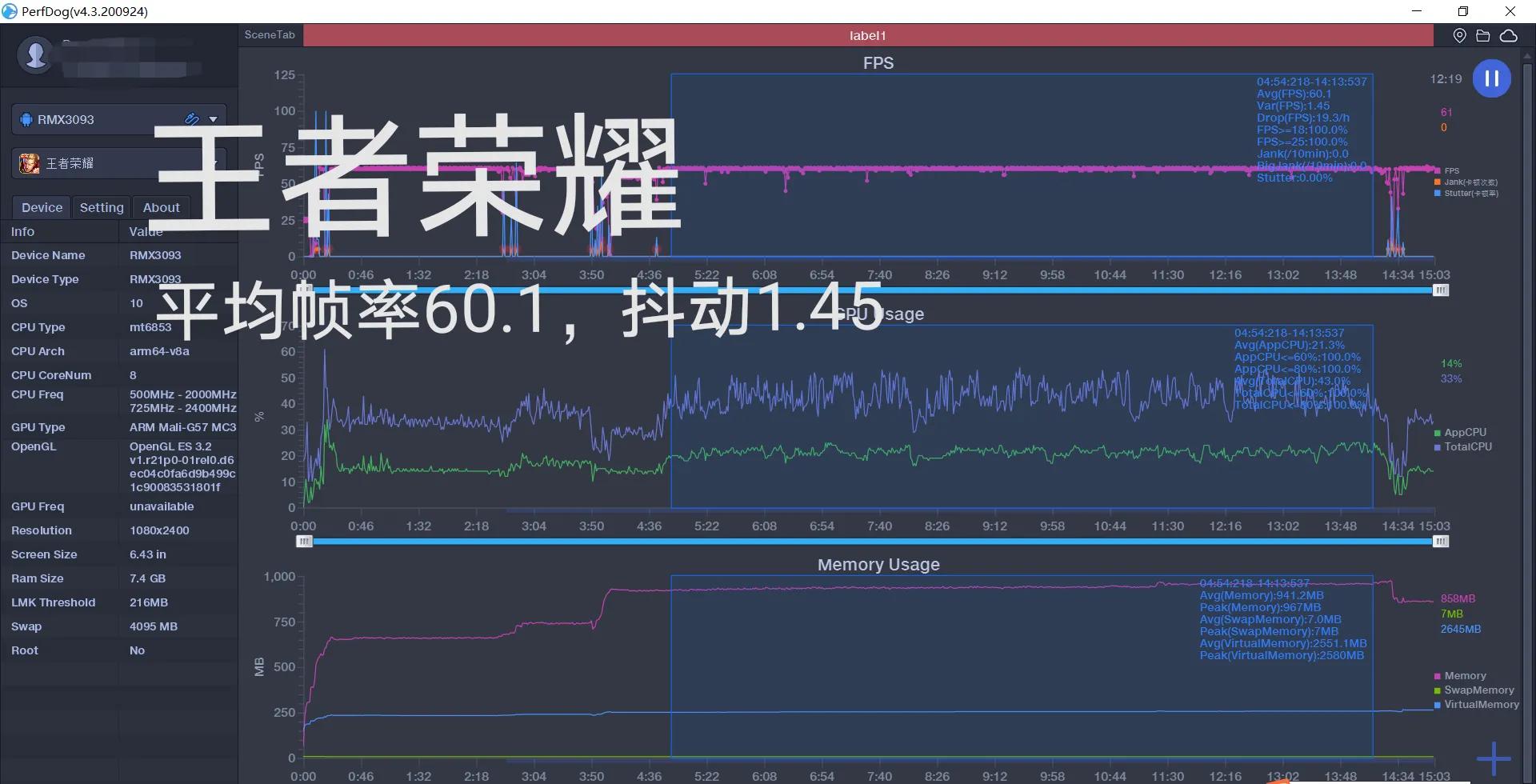This screenshot has height=784, width=1536.
Task: Click the PerfDog logo in the title bar
Action: point(11,11)
